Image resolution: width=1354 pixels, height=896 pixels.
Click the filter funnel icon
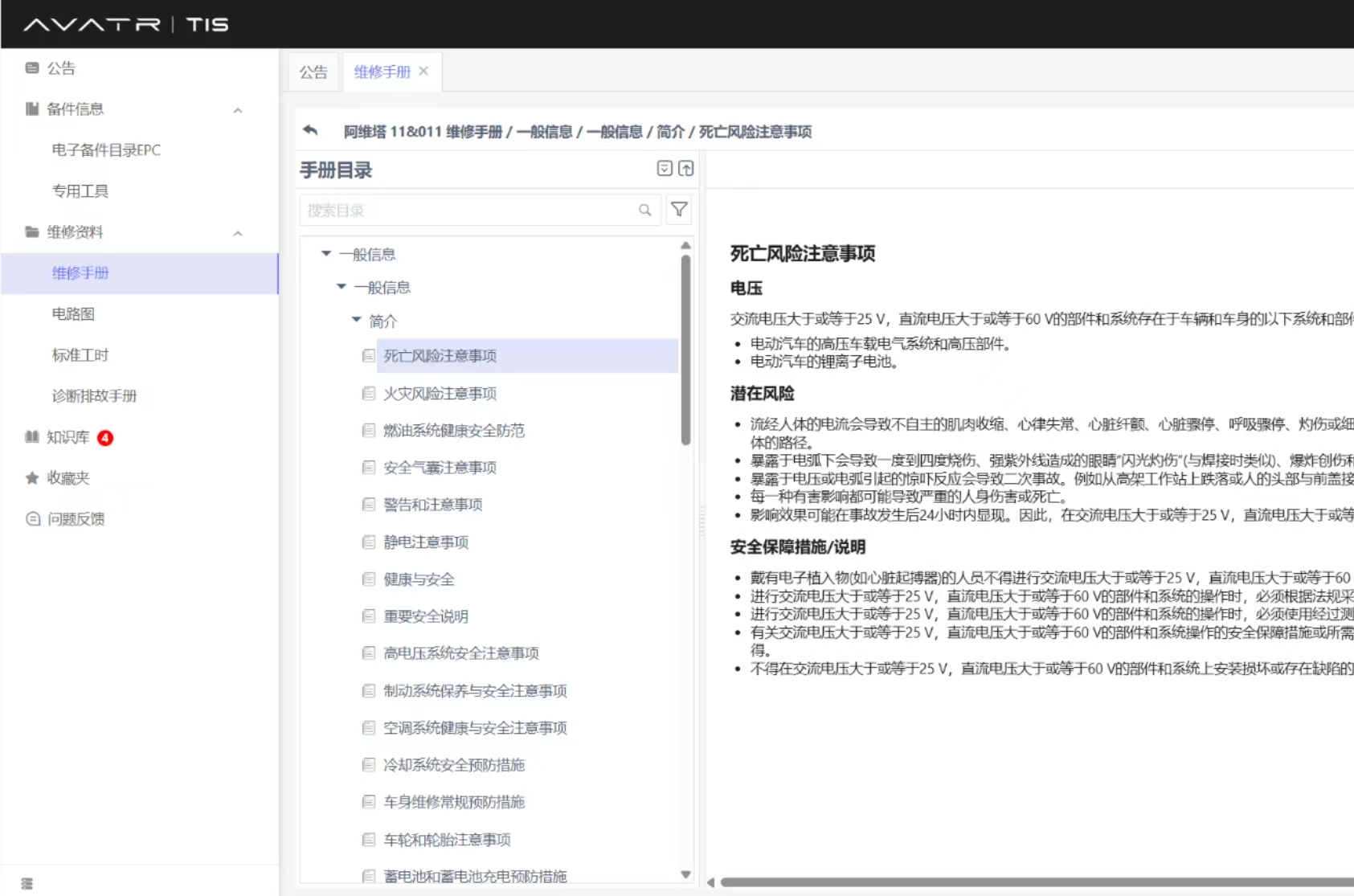[x=679, y=210]
